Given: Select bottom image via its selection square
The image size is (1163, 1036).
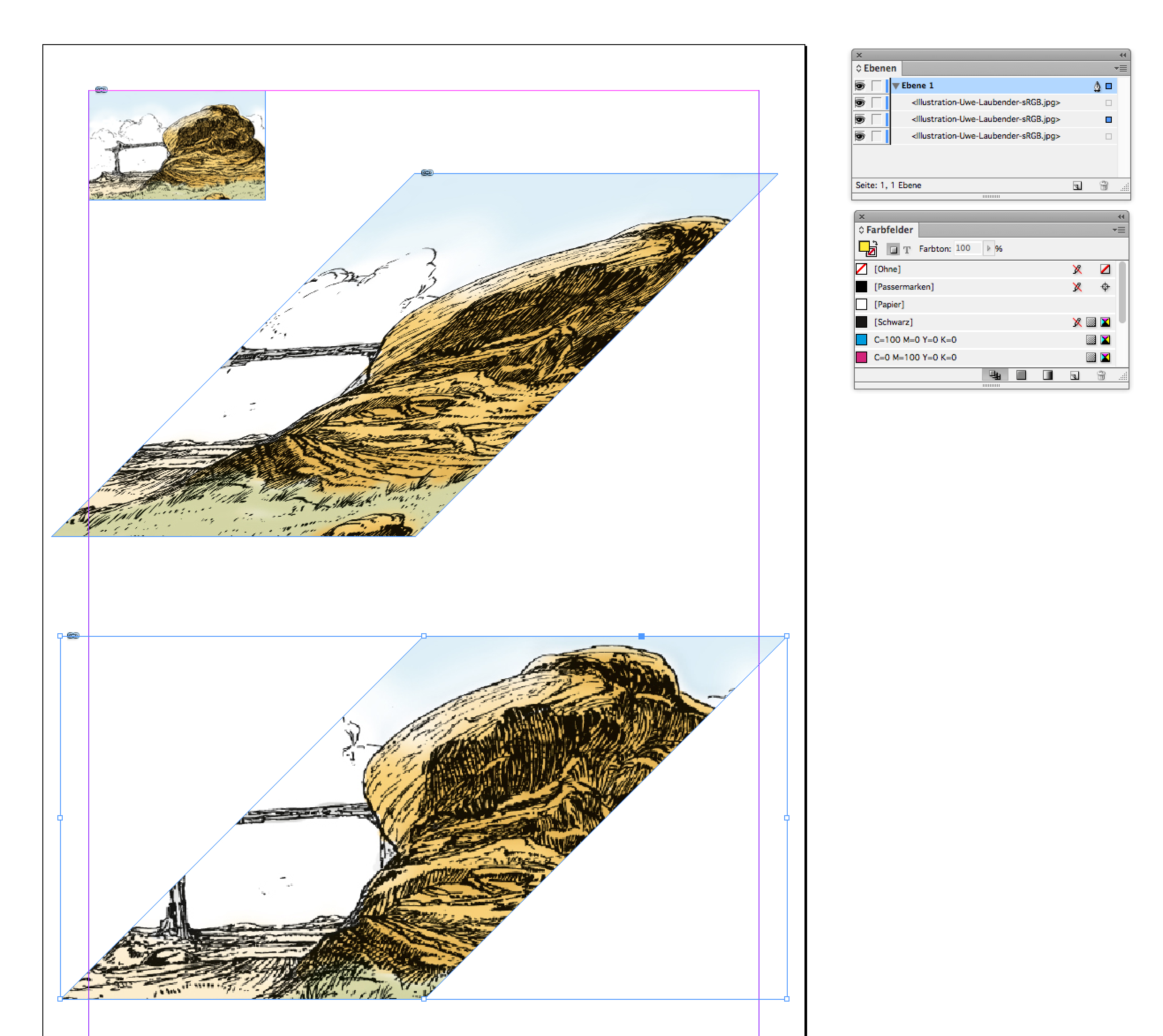Looking at the screenshot, I should click(1108, 136).
